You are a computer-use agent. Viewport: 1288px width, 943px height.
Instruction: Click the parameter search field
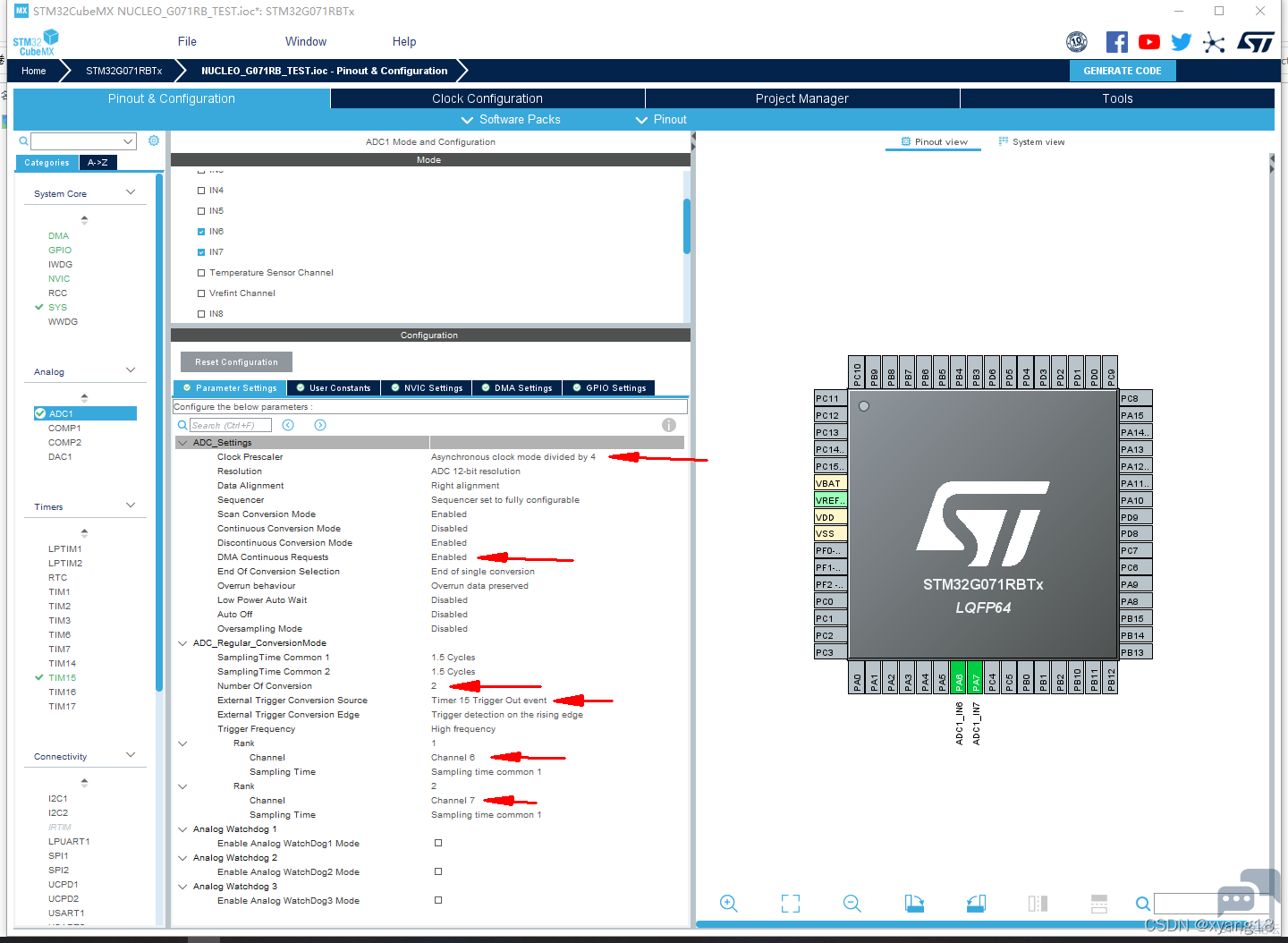pyautogui.click(x=231, y=425)
